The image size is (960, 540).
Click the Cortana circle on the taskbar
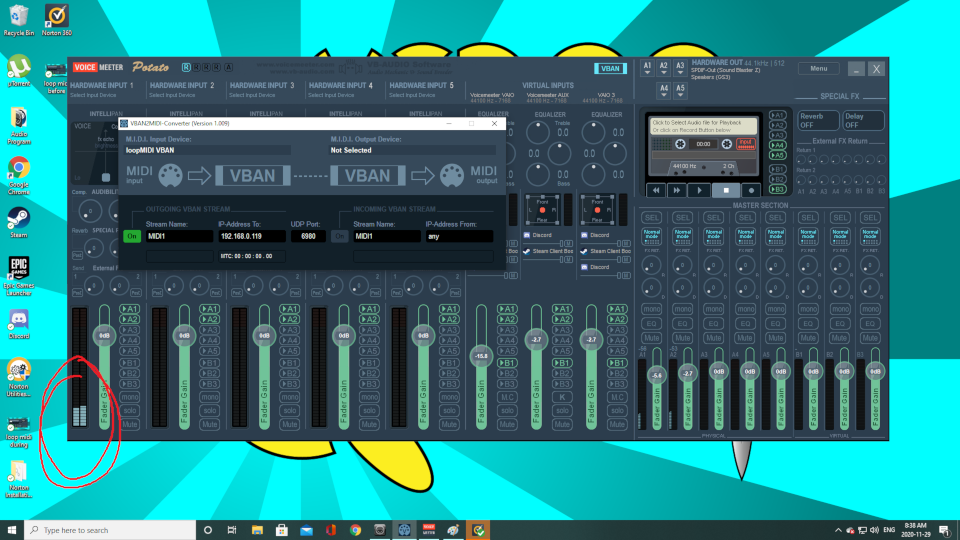click(208, 530)
